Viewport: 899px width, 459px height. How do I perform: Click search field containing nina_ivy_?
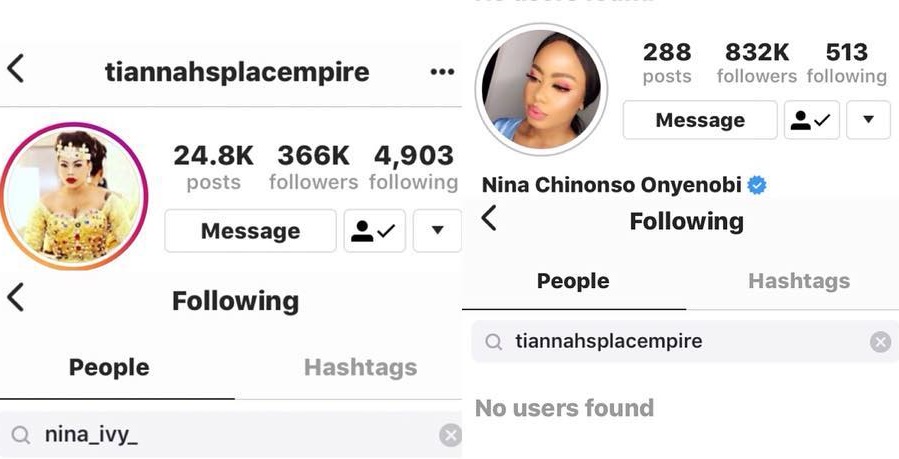coord(230,436)
